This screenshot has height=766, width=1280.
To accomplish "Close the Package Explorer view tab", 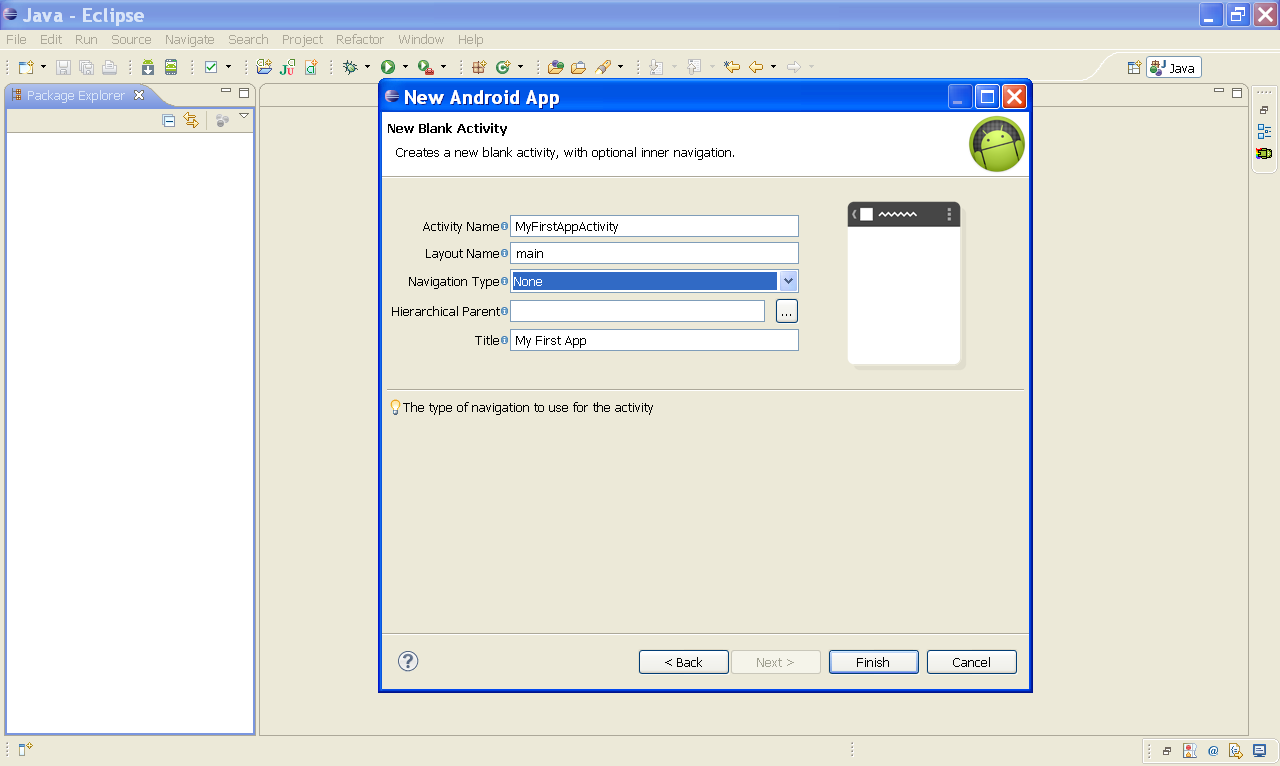I will click(x=139, y=95).
